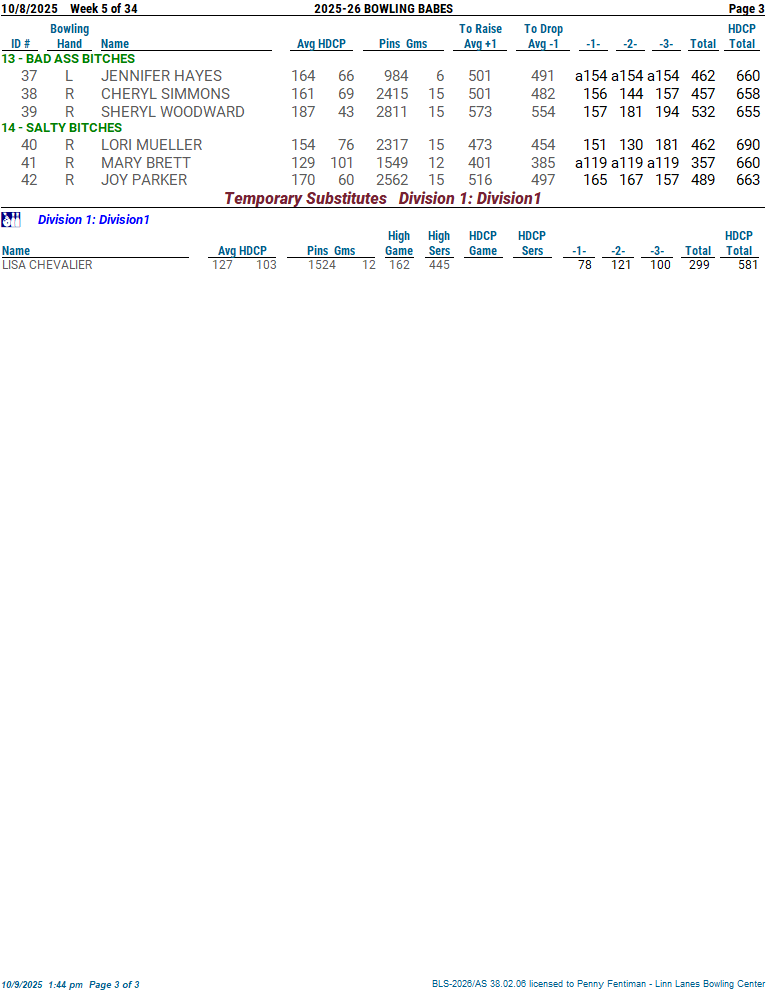Viewport: 768px width, 991px height.
Task: Click the bowling pins icon beside Division 1
Action: [x=11, y=219]
